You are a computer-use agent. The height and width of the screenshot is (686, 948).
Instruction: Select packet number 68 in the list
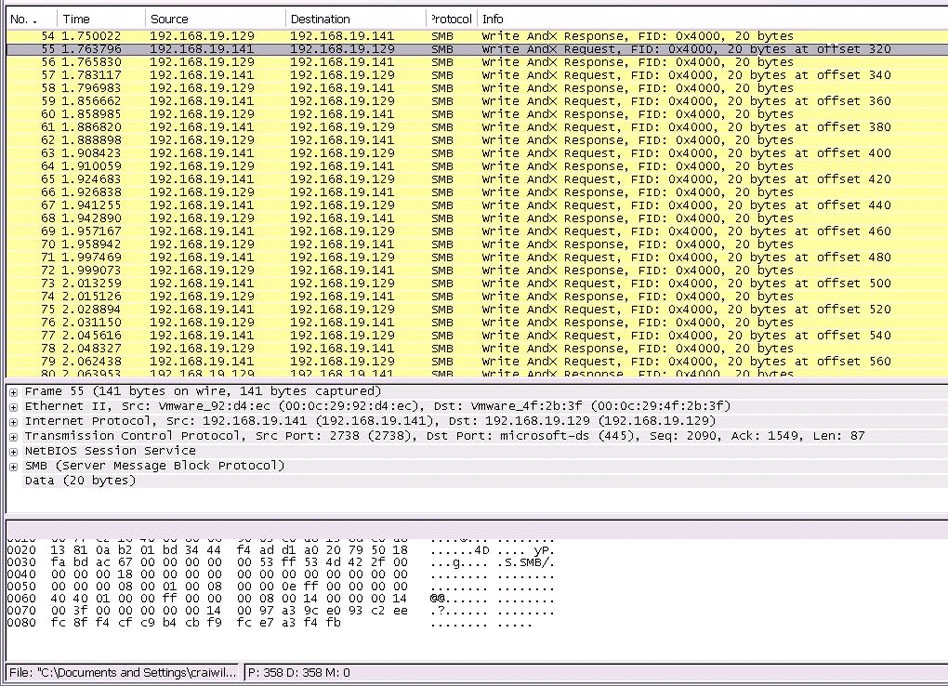coord(477,218)
